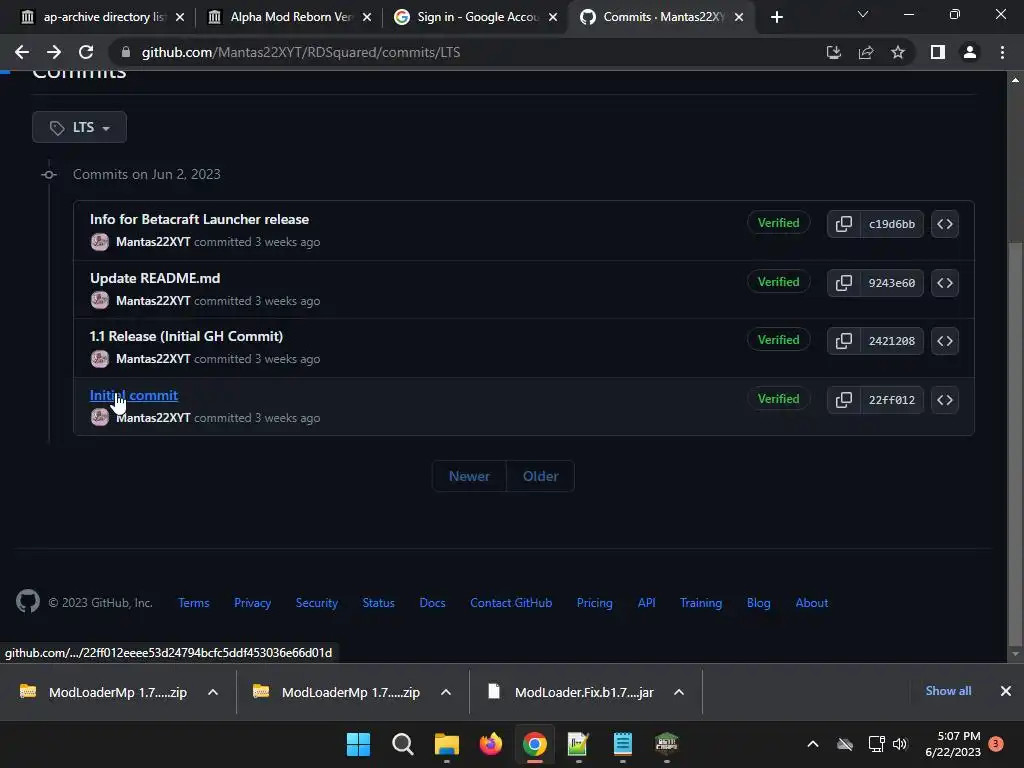Open the LTS tag switcher dropdown
Screen dimensions: 1024x768
[79, 127]
